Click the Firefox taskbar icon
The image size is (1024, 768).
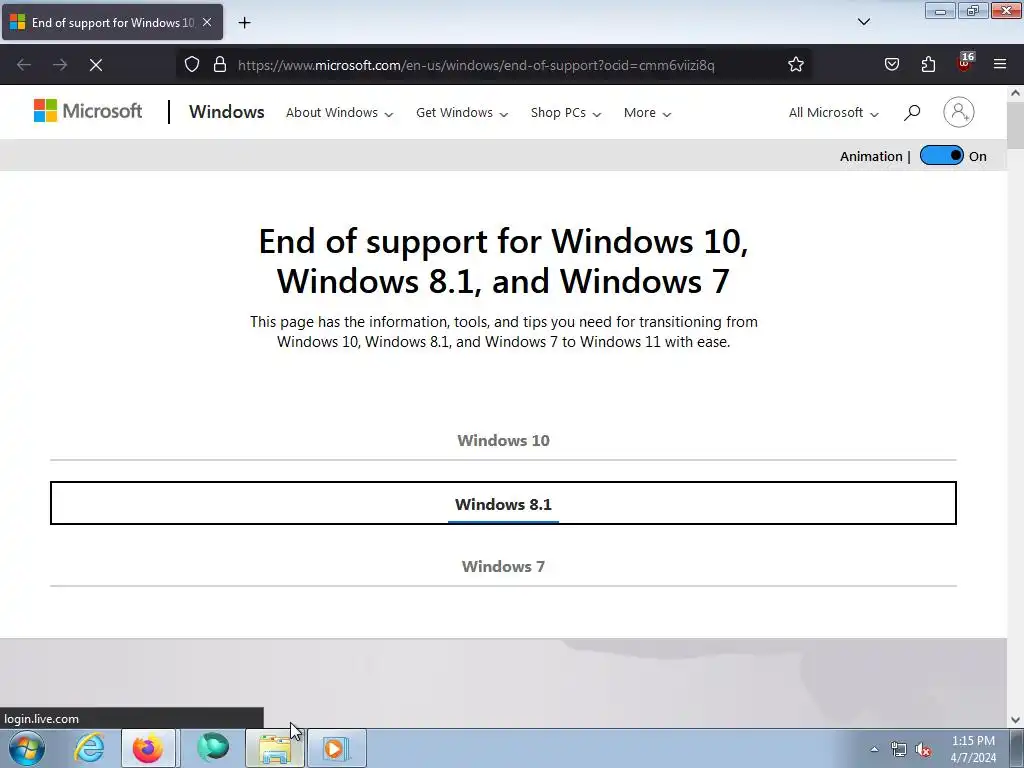pos(148,748)
